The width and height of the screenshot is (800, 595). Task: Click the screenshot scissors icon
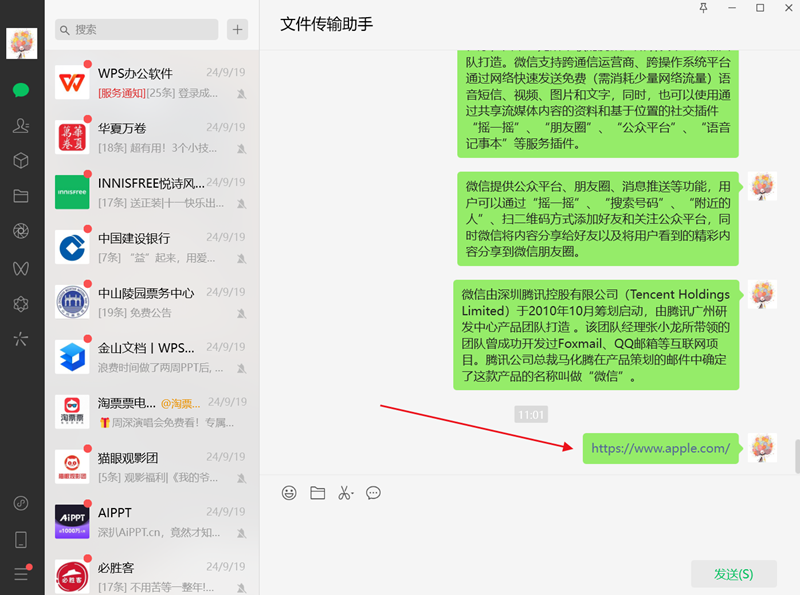pyautogui.click(x=345, y=493)
